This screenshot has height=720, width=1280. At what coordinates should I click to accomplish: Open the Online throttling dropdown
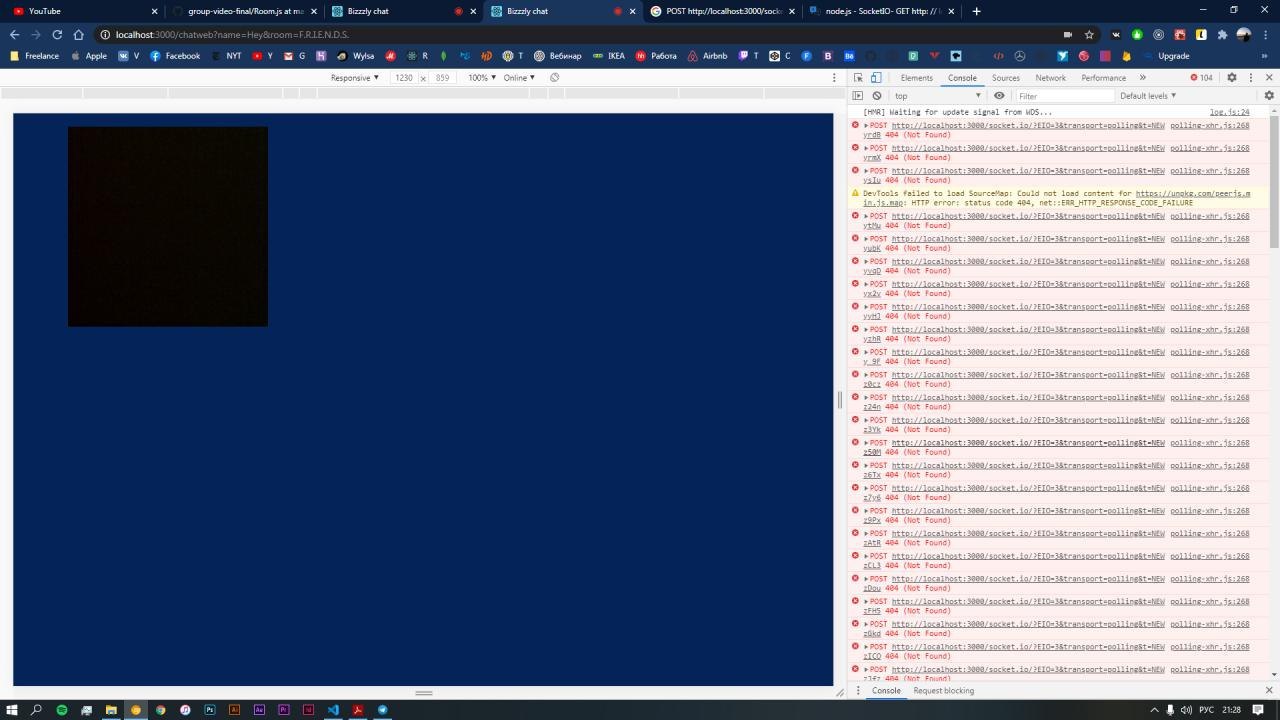click(x=519, y=77)
